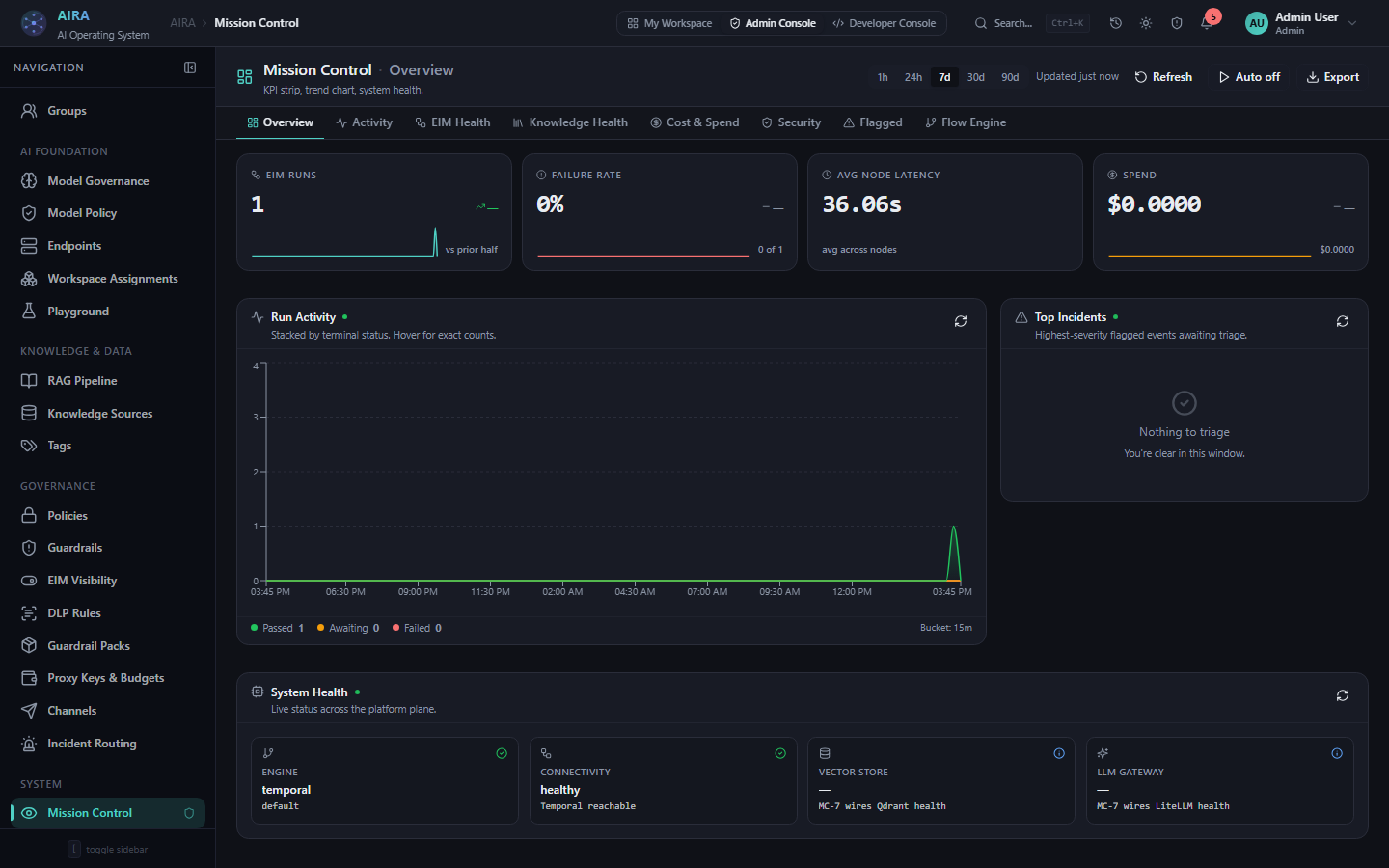Open Guardrails in the sidebar
This screenshot has width=1389, height=868.
108,548
